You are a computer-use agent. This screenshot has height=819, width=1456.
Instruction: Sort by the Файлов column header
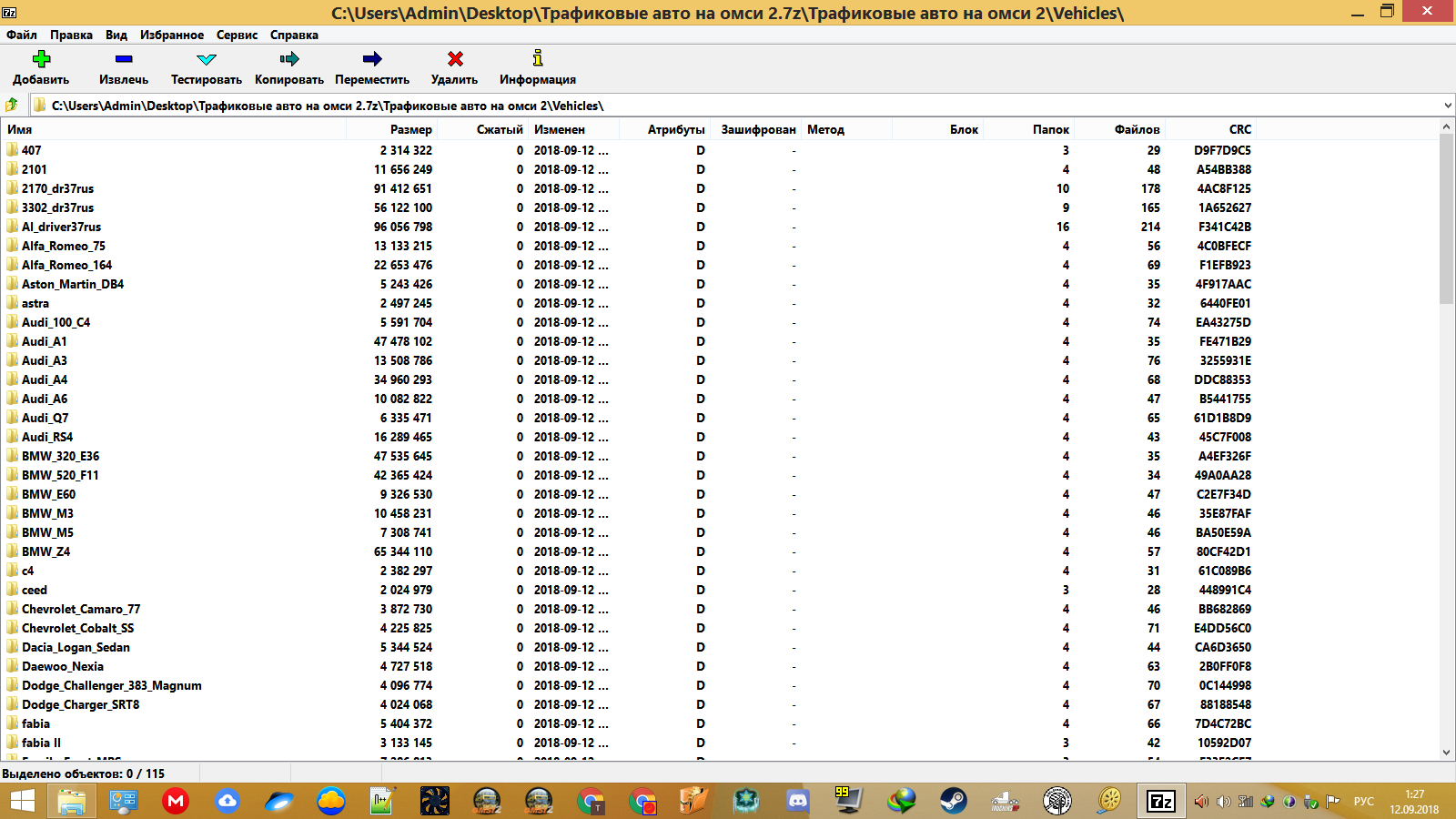(1119, 129)
